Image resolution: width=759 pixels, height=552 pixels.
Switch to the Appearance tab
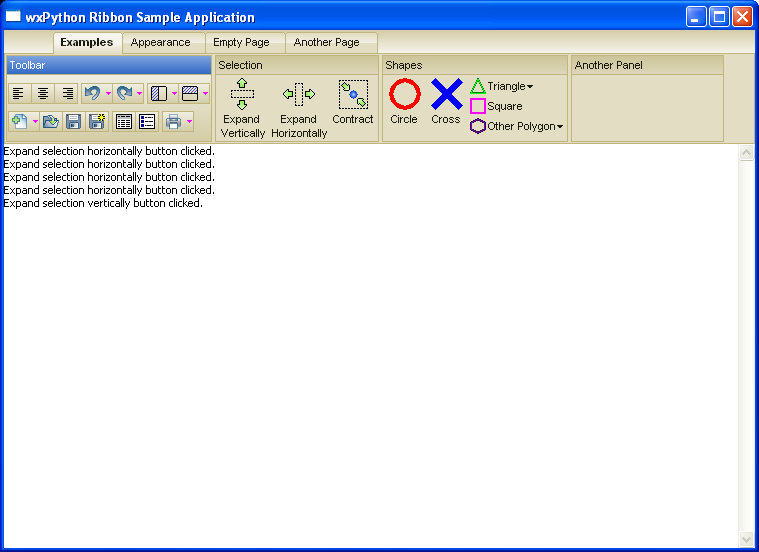pos(160,43)
